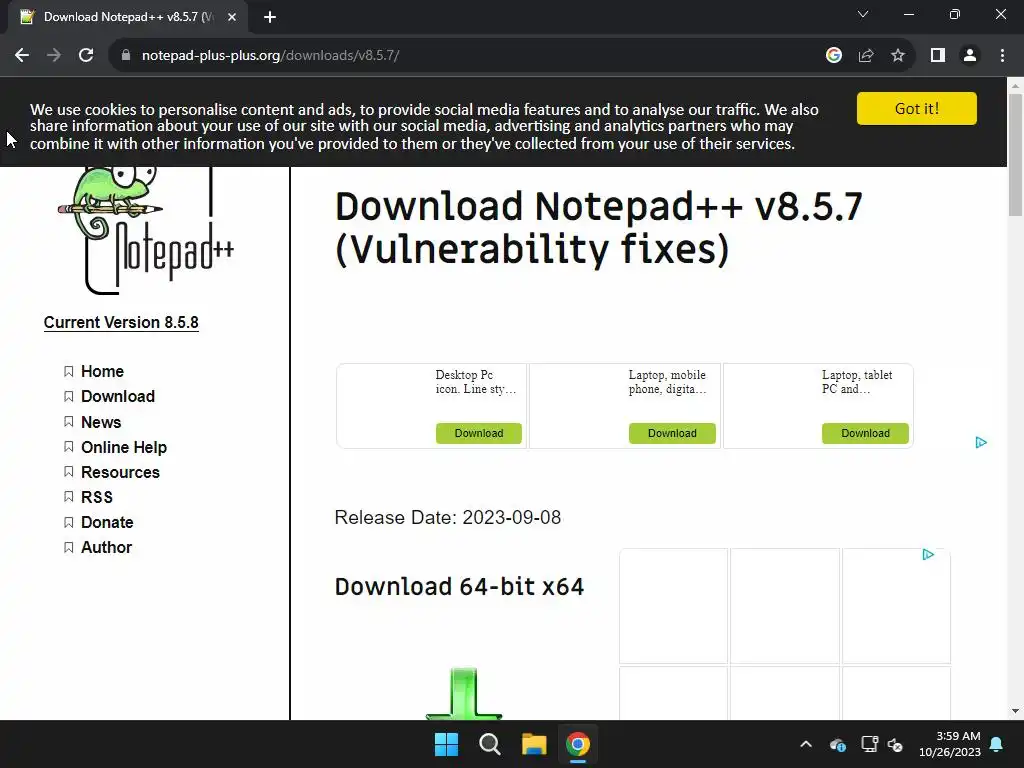Image resolution: width=1024 pixels, height=768 pixels.
Task: Open Online Help in the sidebar
Action: tap(124, 447)
